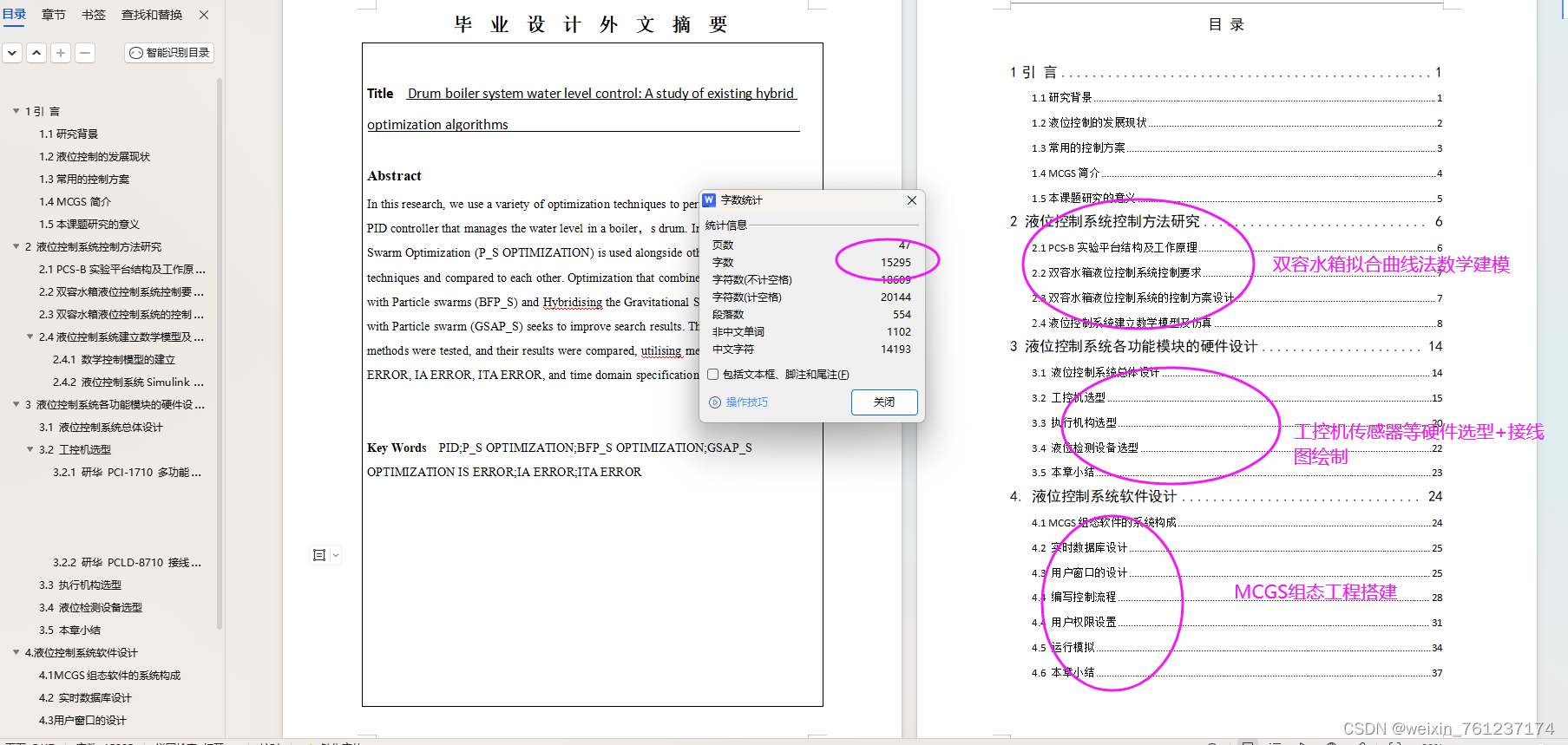This screenshot has height=745, width=1568.
Task: Select outline item '4.3用户窗口的设计'
Action: coord(82,720)
